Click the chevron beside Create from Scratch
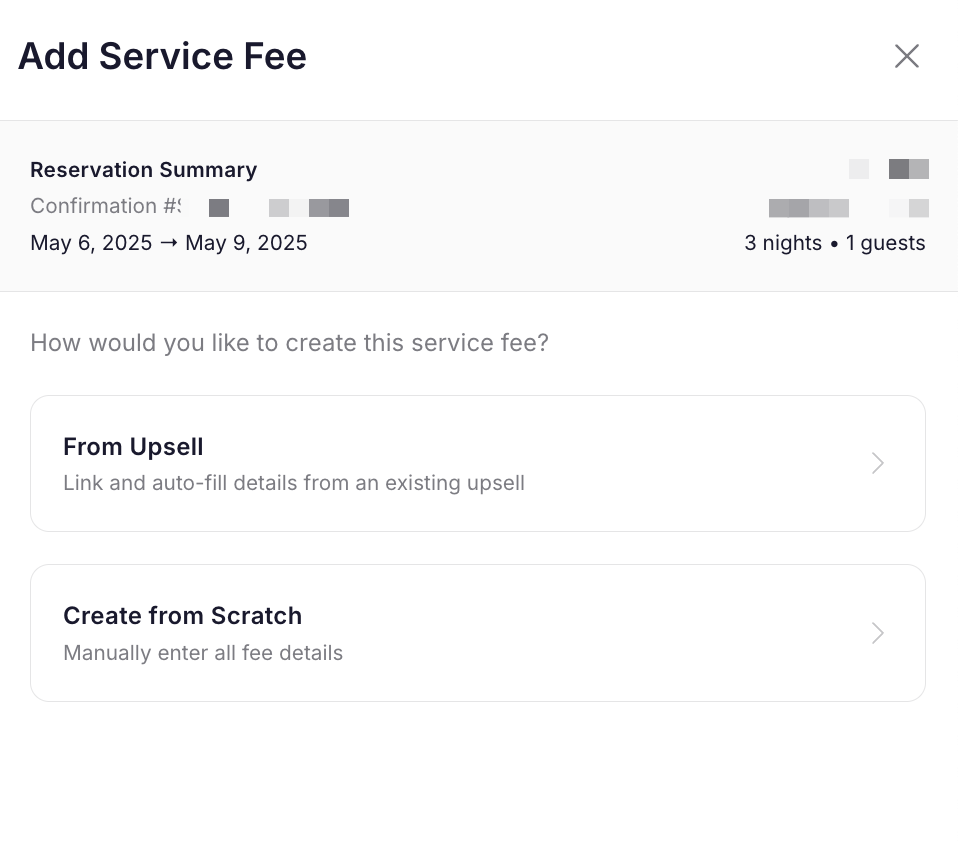Image resolution: width=958 pixels, height=844 pixels. click(x=877, y=633)
